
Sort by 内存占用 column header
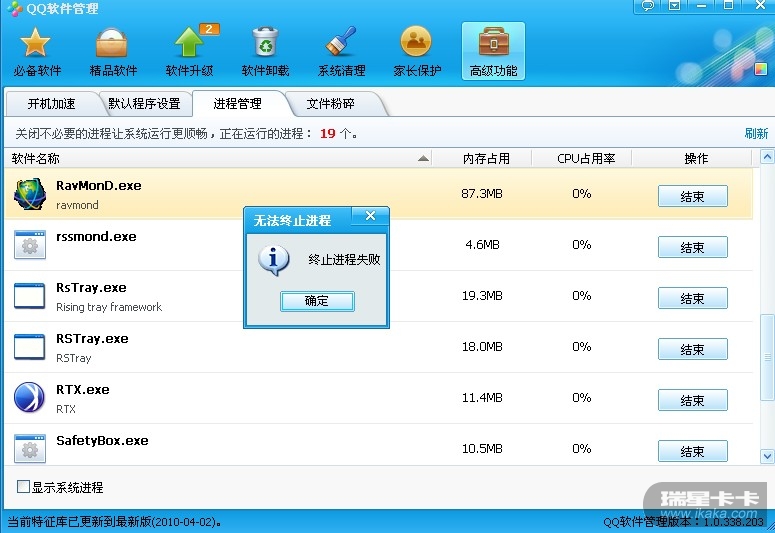(x=486, y=159)
